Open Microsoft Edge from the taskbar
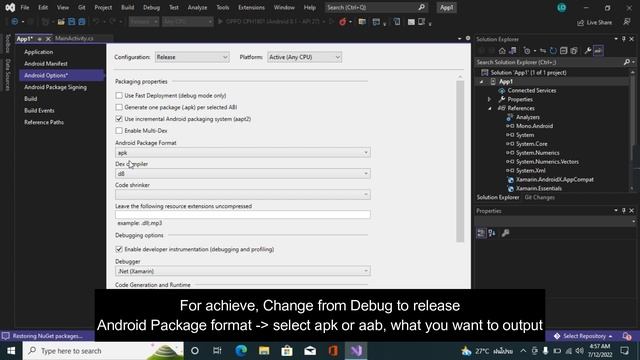 tap(241, 351)
